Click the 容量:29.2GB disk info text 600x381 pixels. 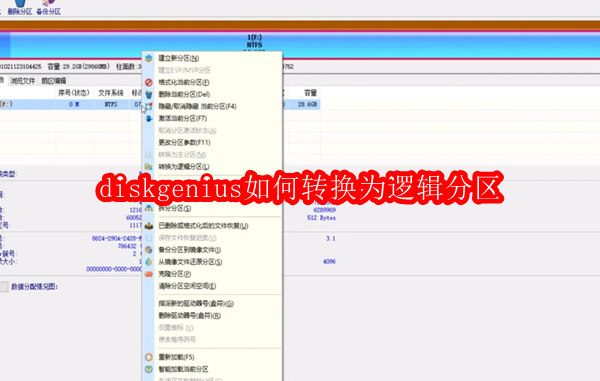(78, 67)
